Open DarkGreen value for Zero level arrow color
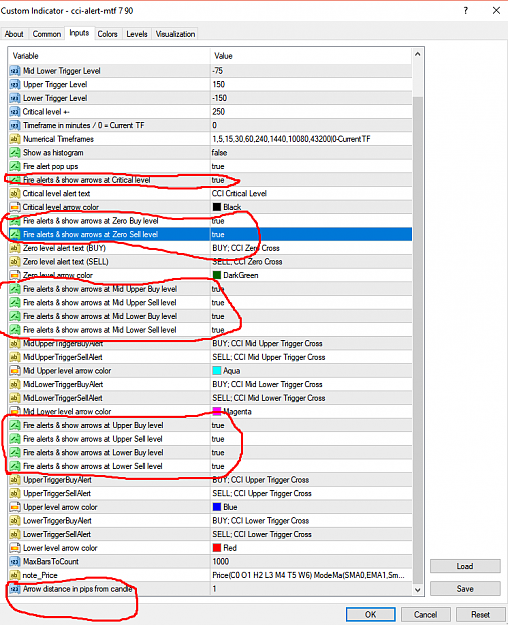 (x=311, y=275)
